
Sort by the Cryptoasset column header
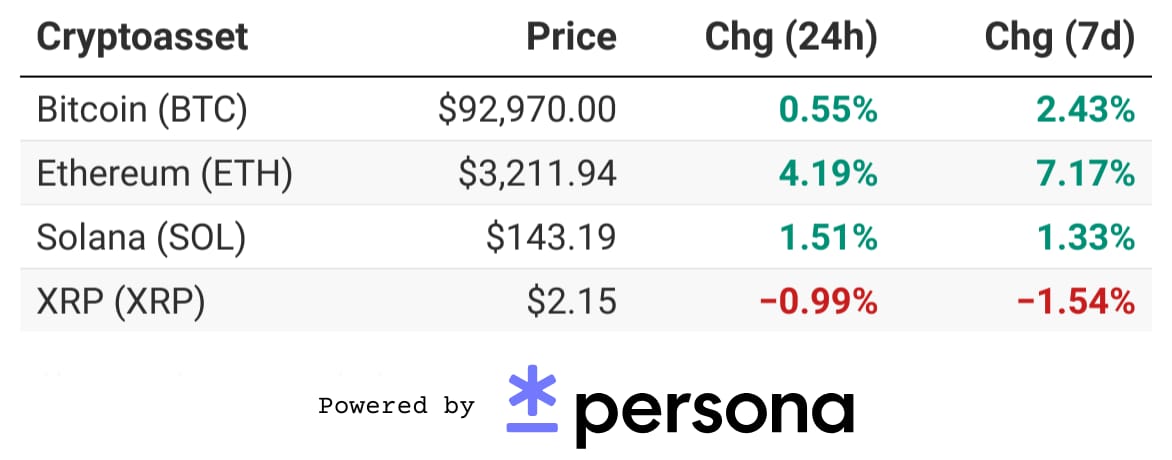142,37
